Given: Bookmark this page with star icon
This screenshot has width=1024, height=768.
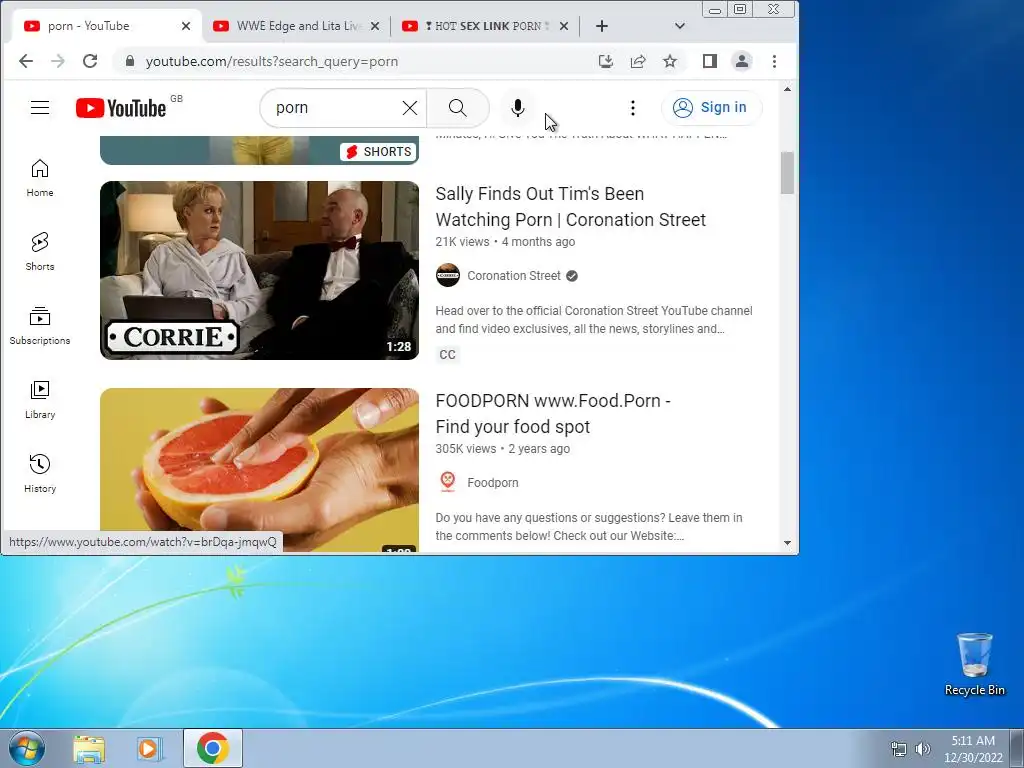Looking at the screenshot, I should (670, 61).
